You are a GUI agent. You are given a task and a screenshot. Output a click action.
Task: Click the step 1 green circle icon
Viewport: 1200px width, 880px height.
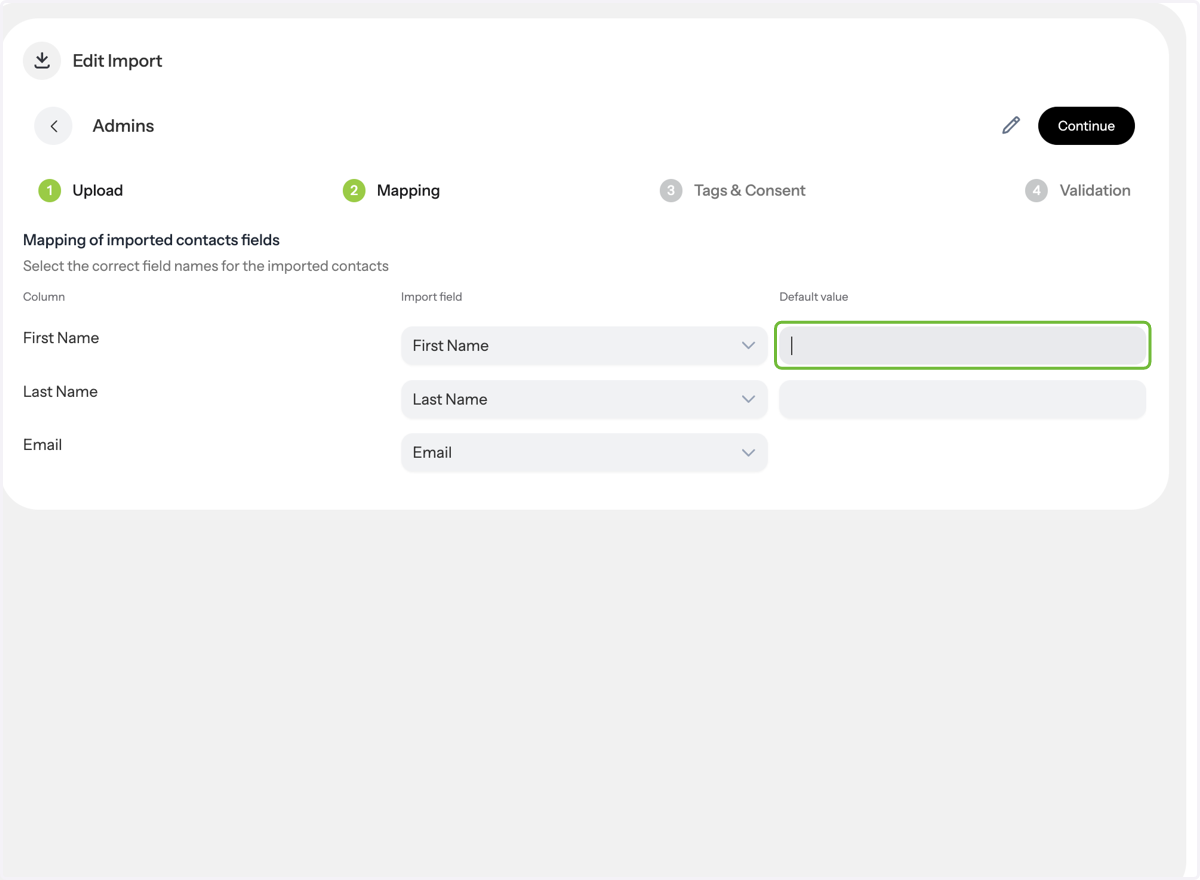[50, 190]
